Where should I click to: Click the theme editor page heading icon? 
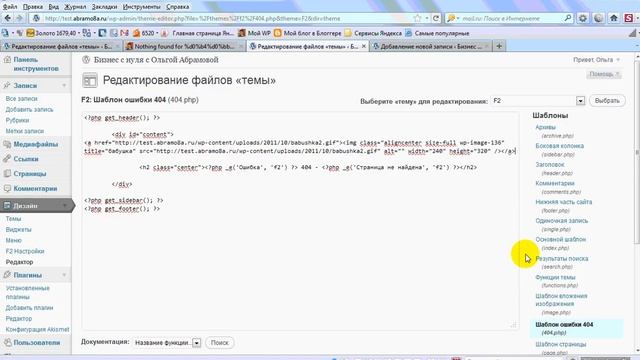tap(90, 80)
